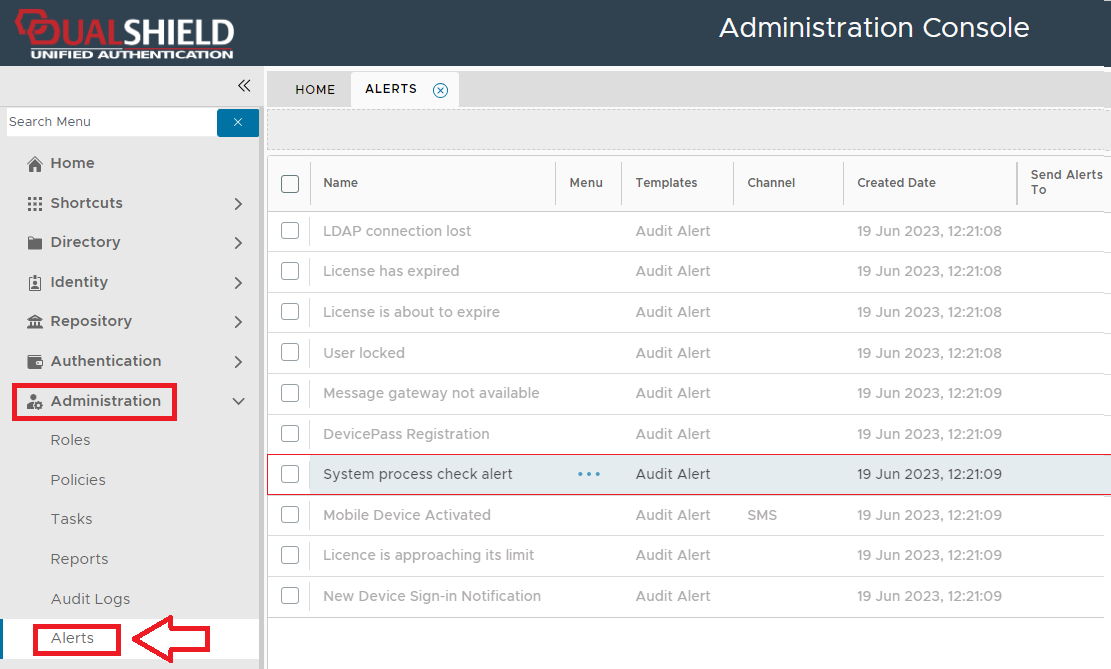1111x669 pixels.
Task: Click the Shortcuts grid icon
Action: click(35, 203)
